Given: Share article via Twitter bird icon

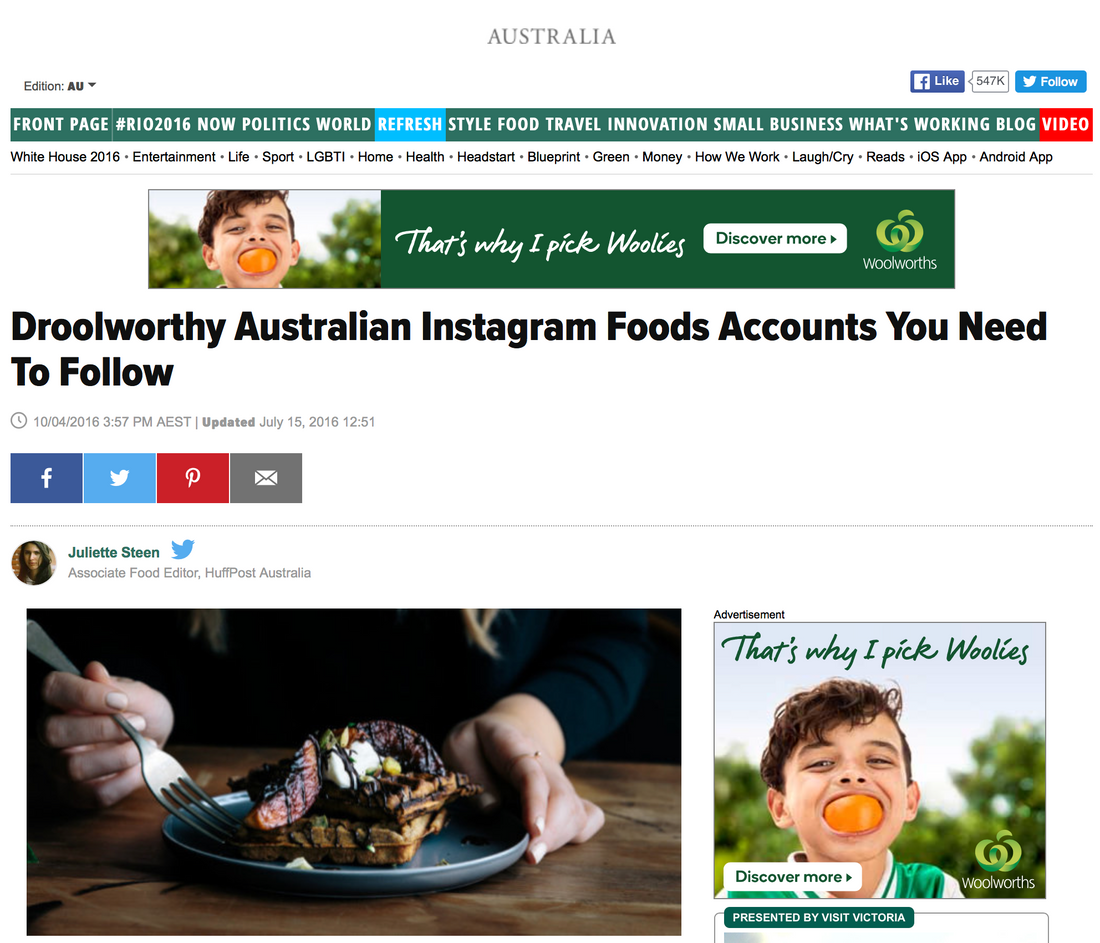Looking at the screenshot, I should click(120, 478).
